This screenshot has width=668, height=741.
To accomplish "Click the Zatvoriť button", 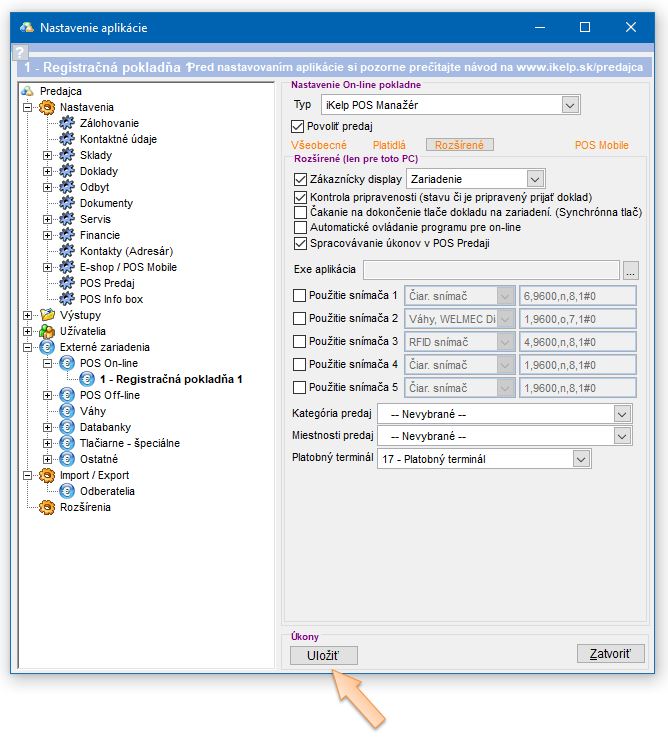I will 610,653.
